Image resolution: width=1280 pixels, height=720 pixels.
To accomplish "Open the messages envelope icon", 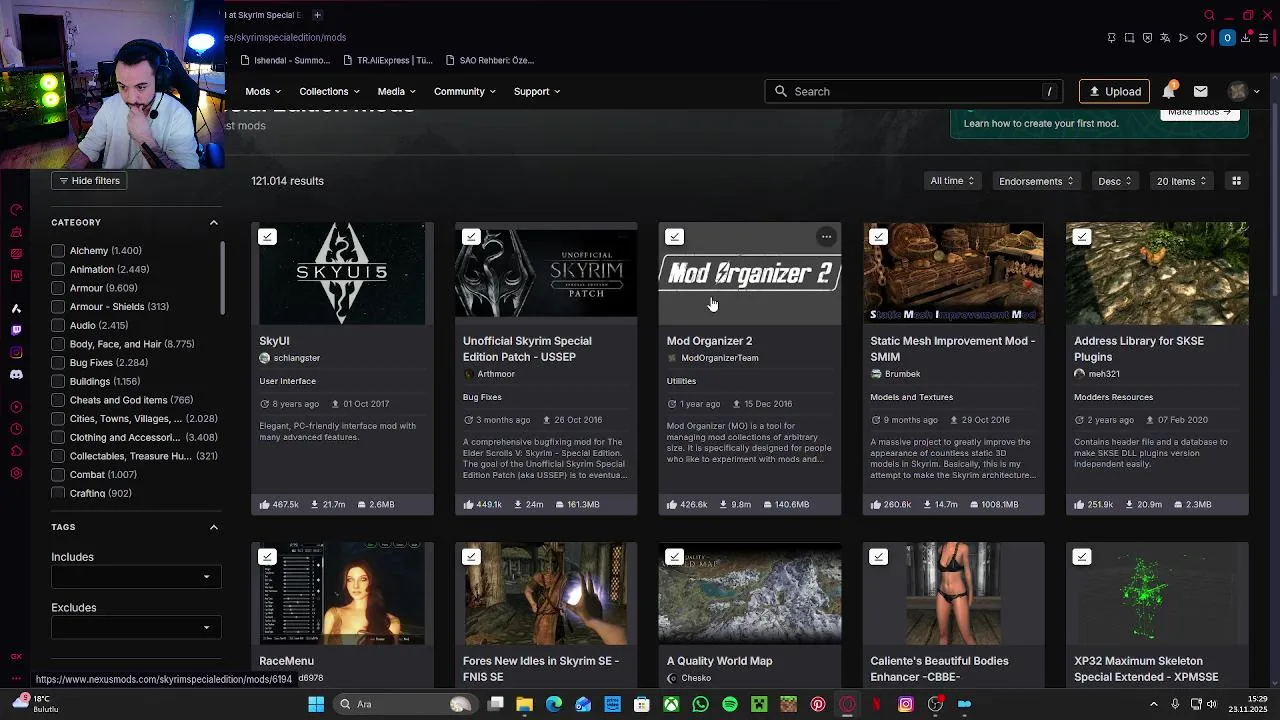I will click(1201, 91).
